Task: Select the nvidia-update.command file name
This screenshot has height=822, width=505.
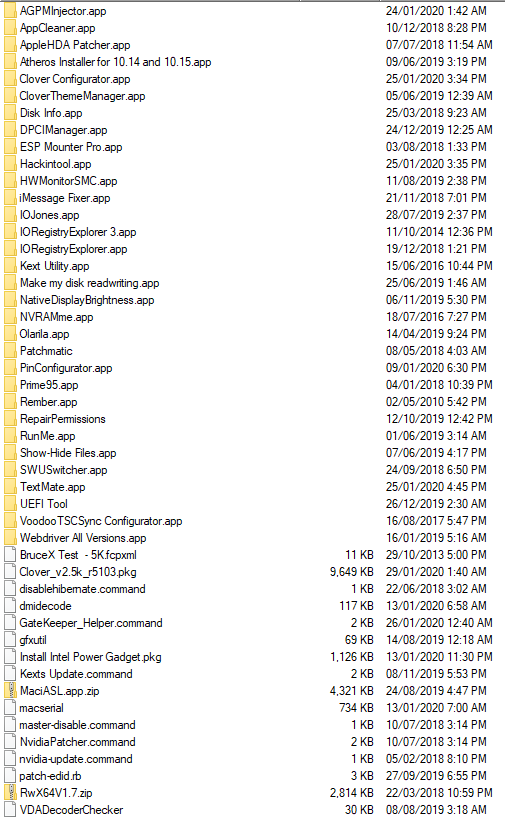Action: pos(76,759)
